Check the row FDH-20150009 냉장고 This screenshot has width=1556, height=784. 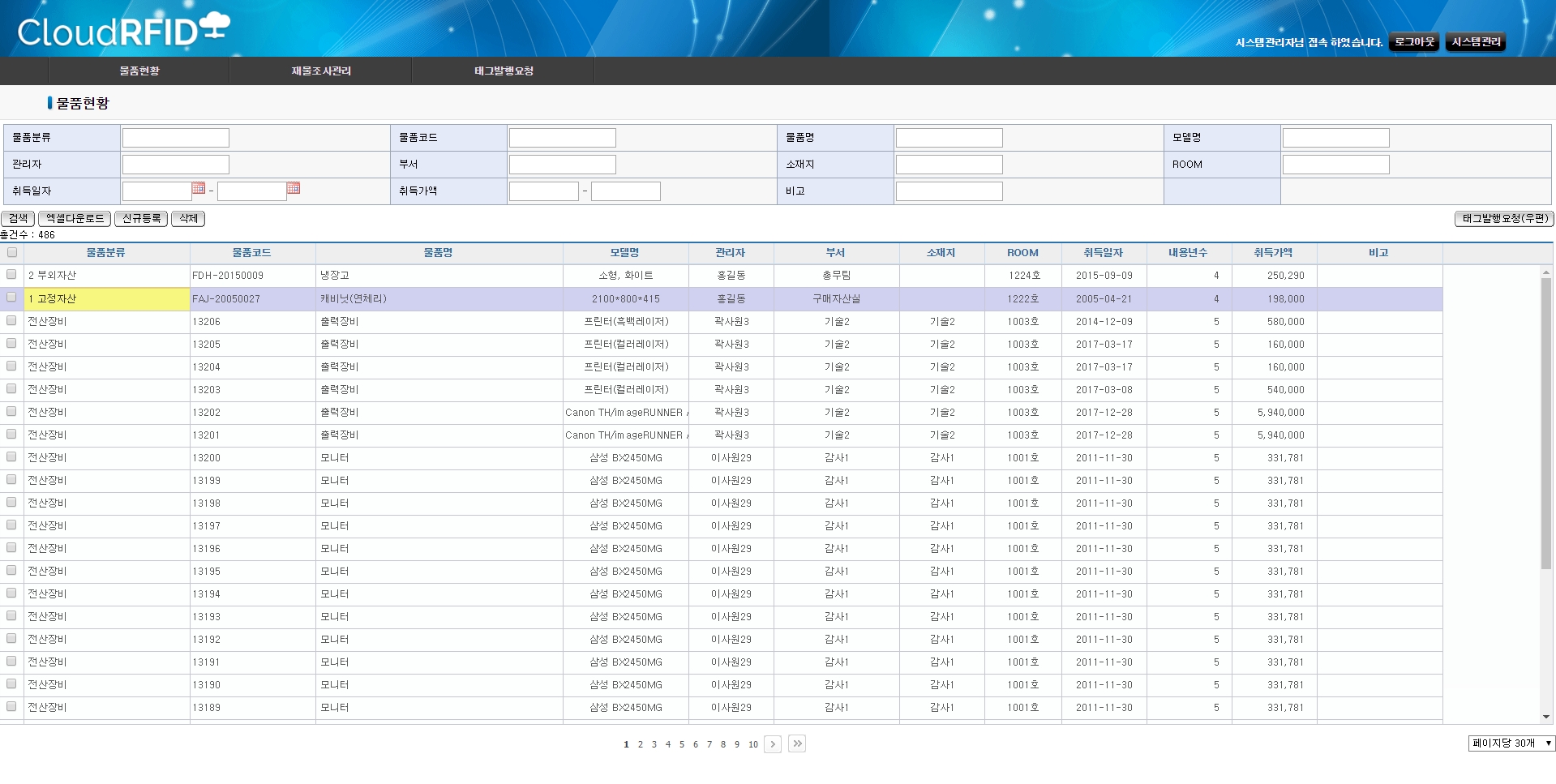[x=11, y=275]
